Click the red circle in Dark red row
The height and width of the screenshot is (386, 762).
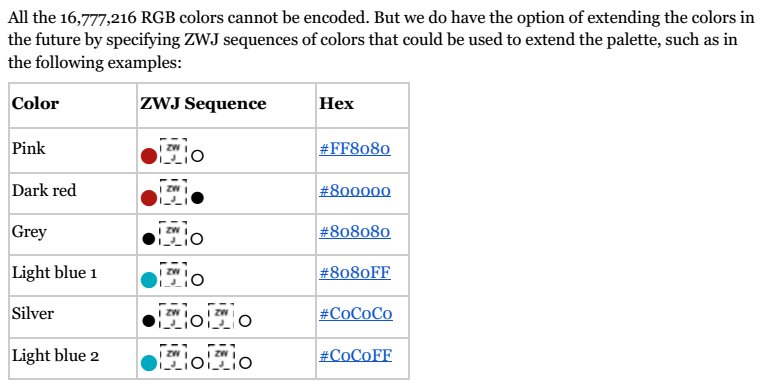coord(149,198)
